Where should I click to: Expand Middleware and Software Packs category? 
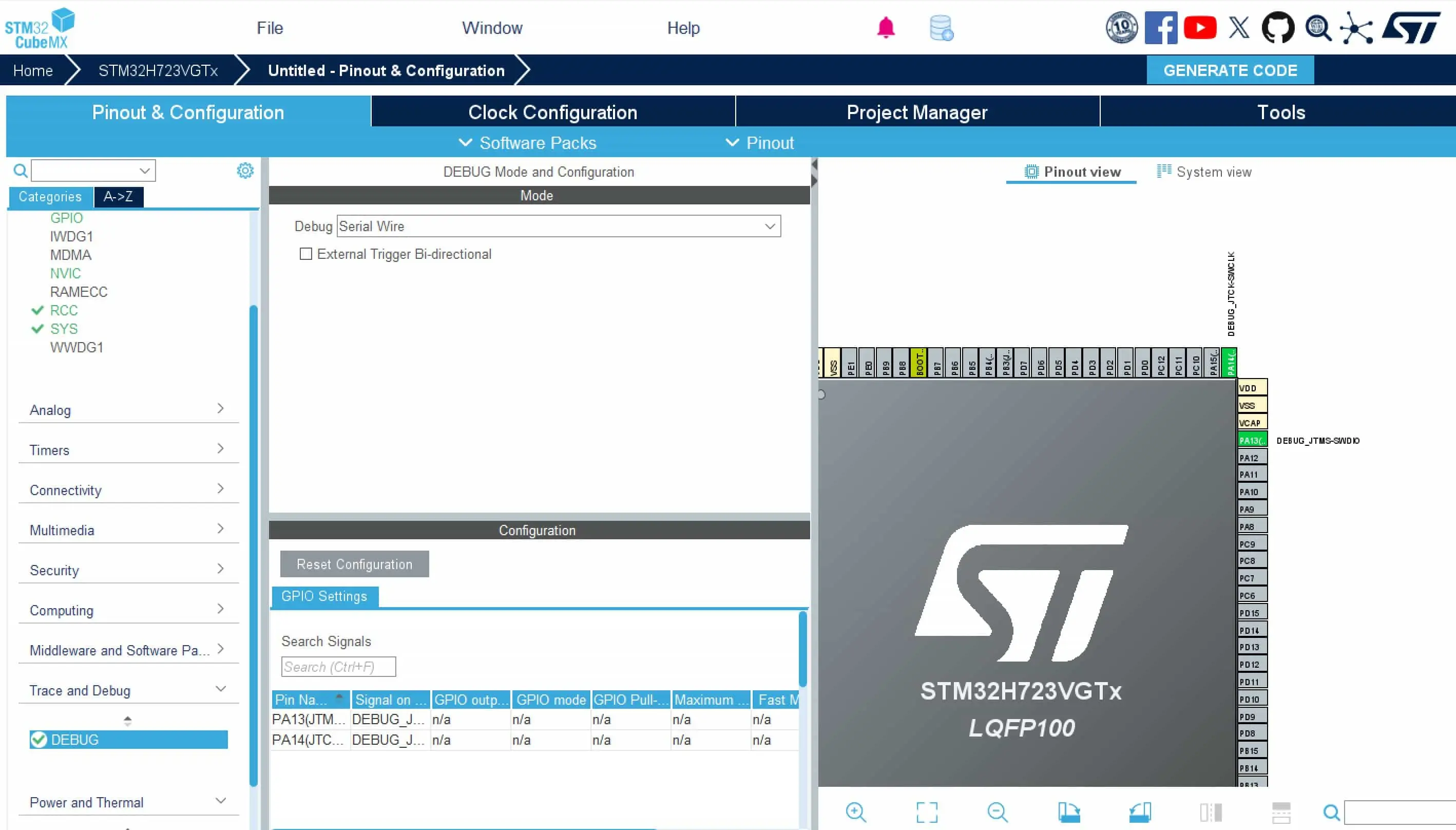(128, 649)
